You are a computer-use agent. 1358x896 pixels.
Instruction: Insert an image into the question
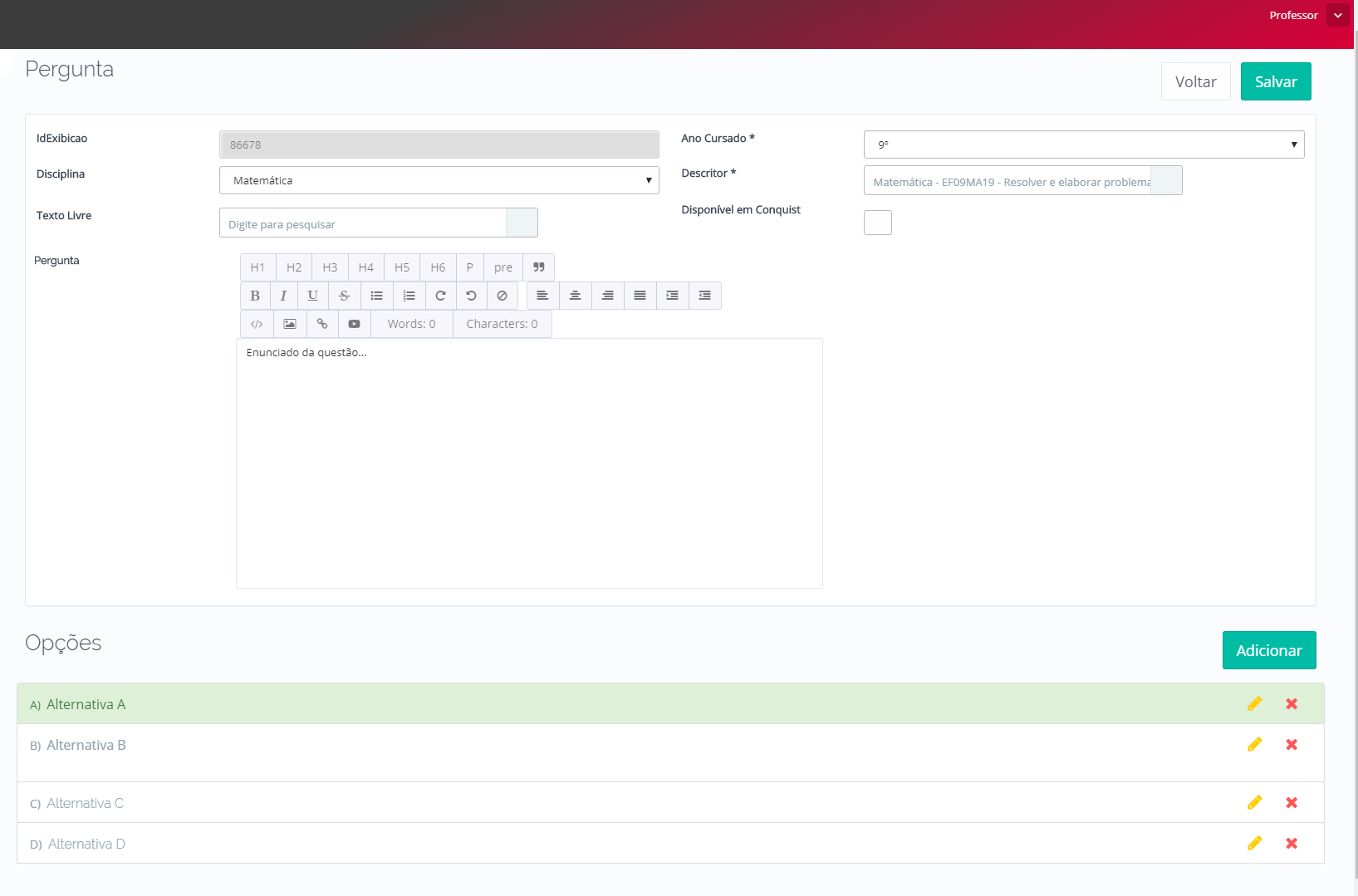290,324
